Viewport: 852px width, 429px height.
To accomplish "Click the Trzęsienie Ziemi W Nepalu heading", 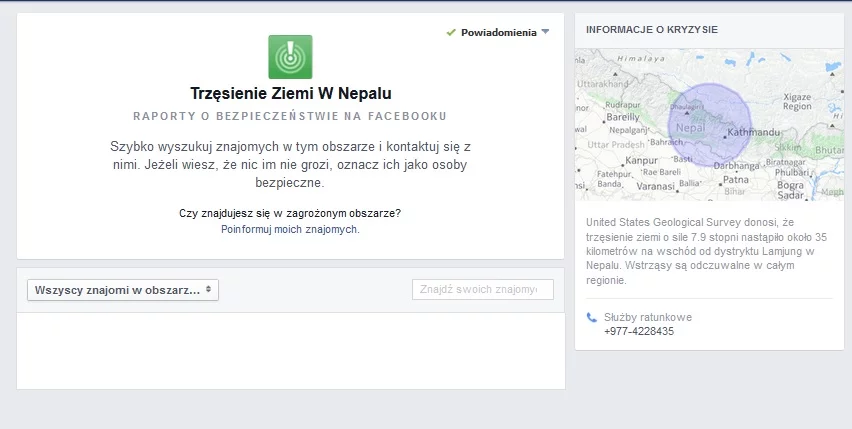I will 291,93.
